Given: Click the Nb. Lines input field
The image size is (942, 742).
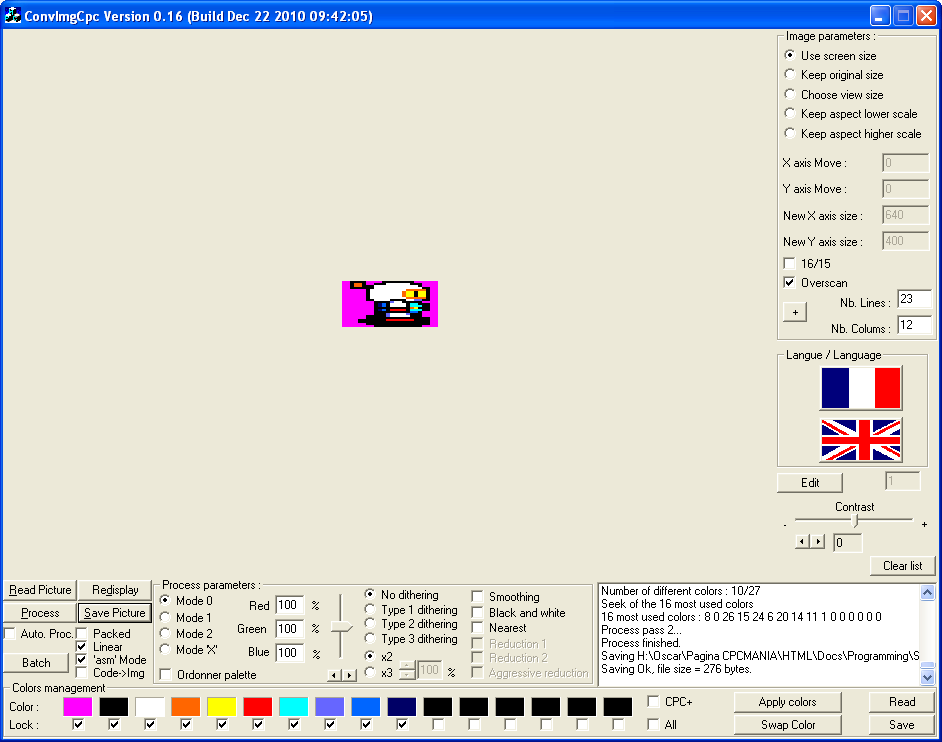Looking at the screenshot, I should pos(914,299).
